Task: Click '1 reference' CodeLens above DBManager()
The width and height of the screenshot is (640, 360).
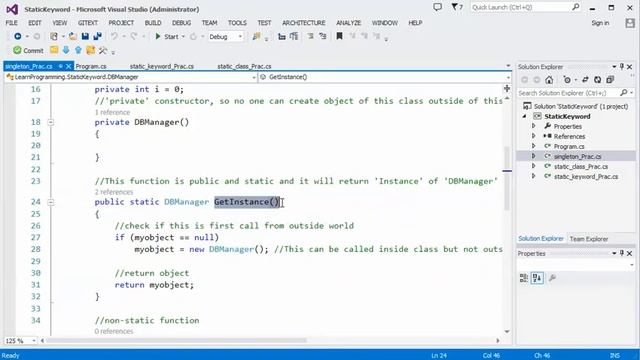Action: 112,112
